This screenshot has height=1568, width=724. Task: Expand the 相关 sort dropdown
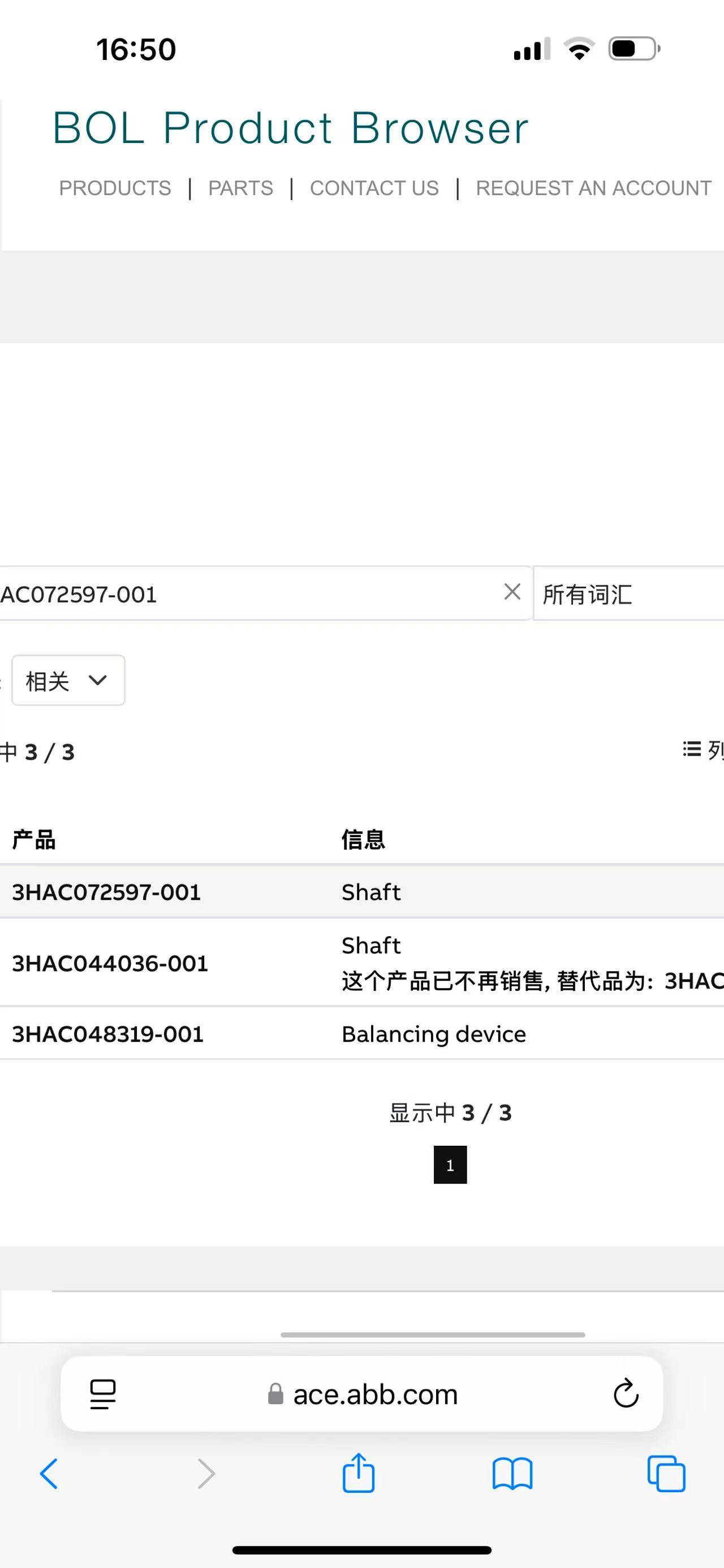pos(68,681)
